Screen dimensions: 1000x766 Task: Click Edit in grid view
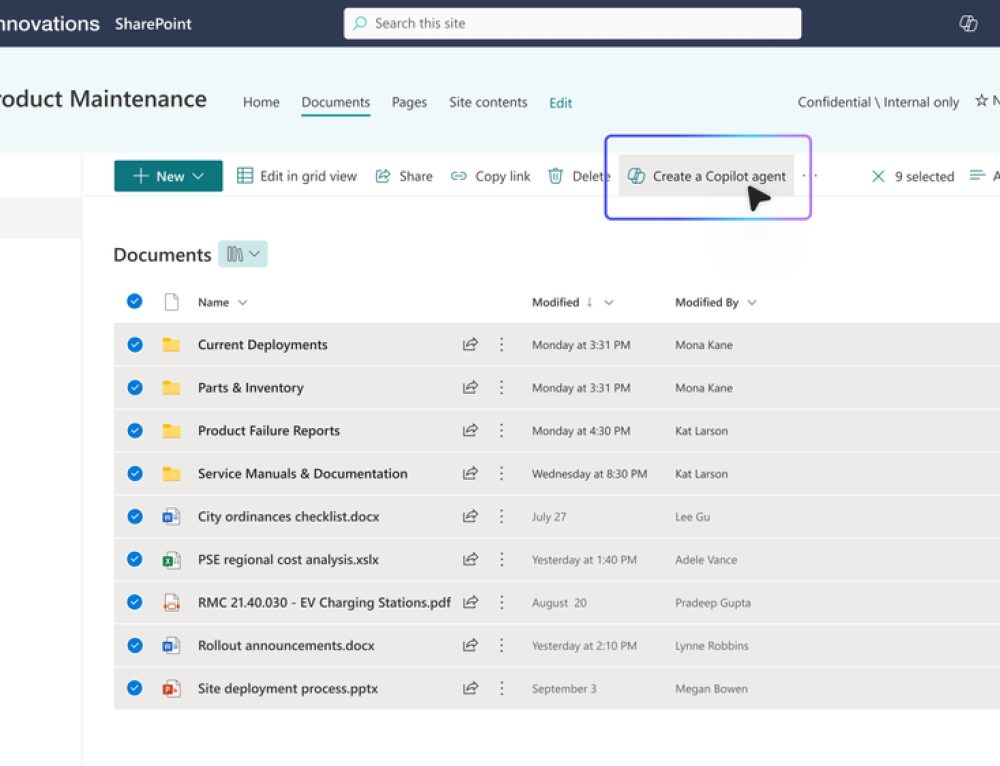[x=299, y=176]
